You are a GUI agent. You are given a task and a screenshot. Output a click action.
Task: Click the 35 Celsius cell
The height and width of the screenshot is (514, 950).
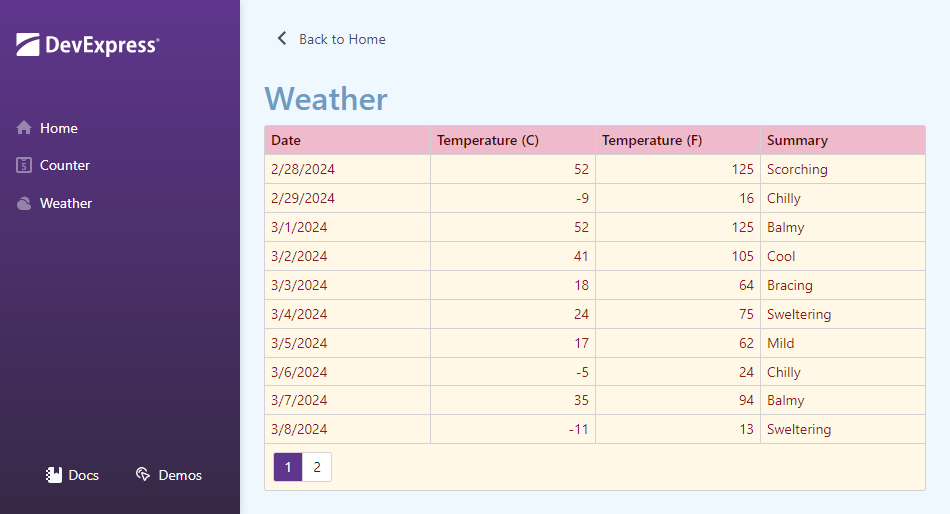tap(513, 400)
